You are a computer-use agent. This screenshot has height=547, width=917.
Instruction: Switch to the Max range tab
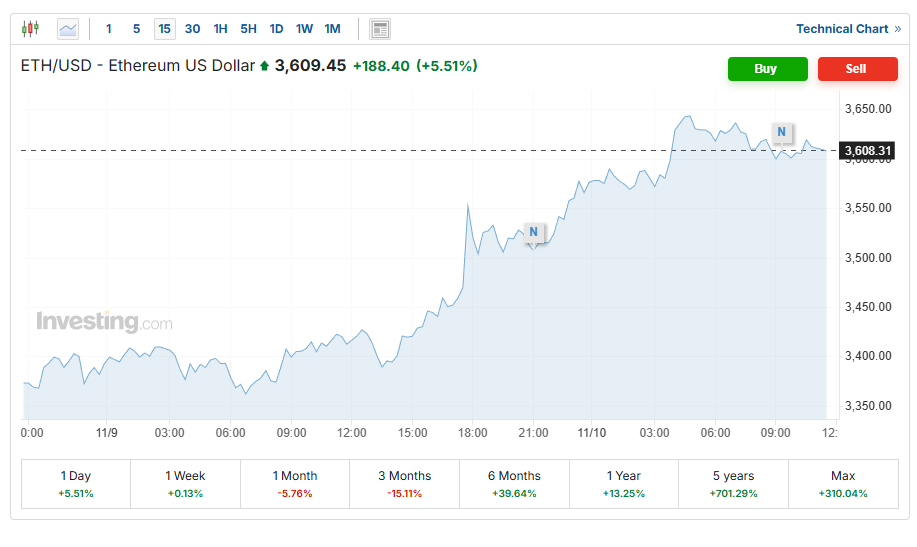point(842,484)
